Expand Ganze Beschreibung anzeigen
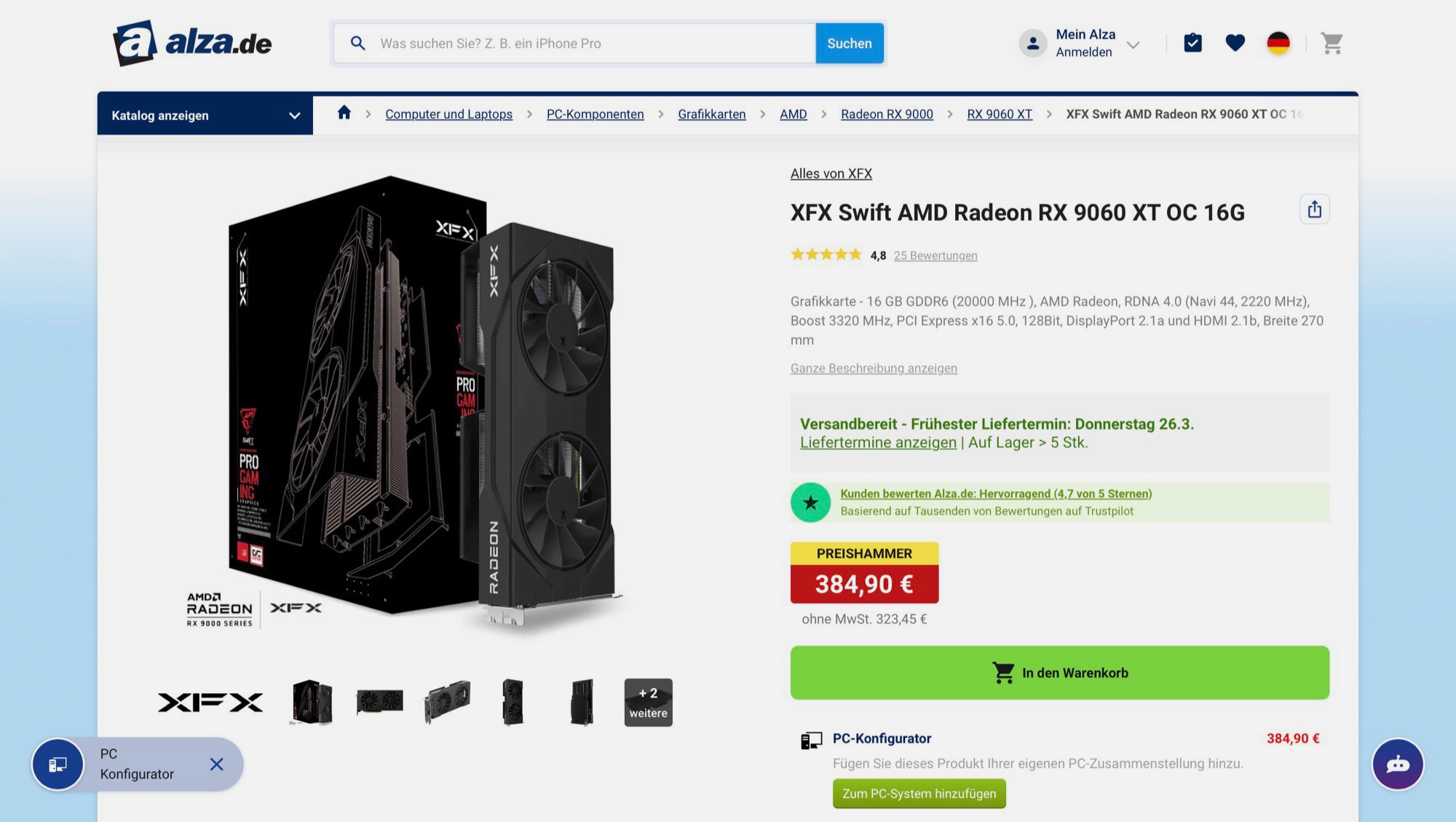The height and width of the screenshot is (822, 1456). pos(874,368)
